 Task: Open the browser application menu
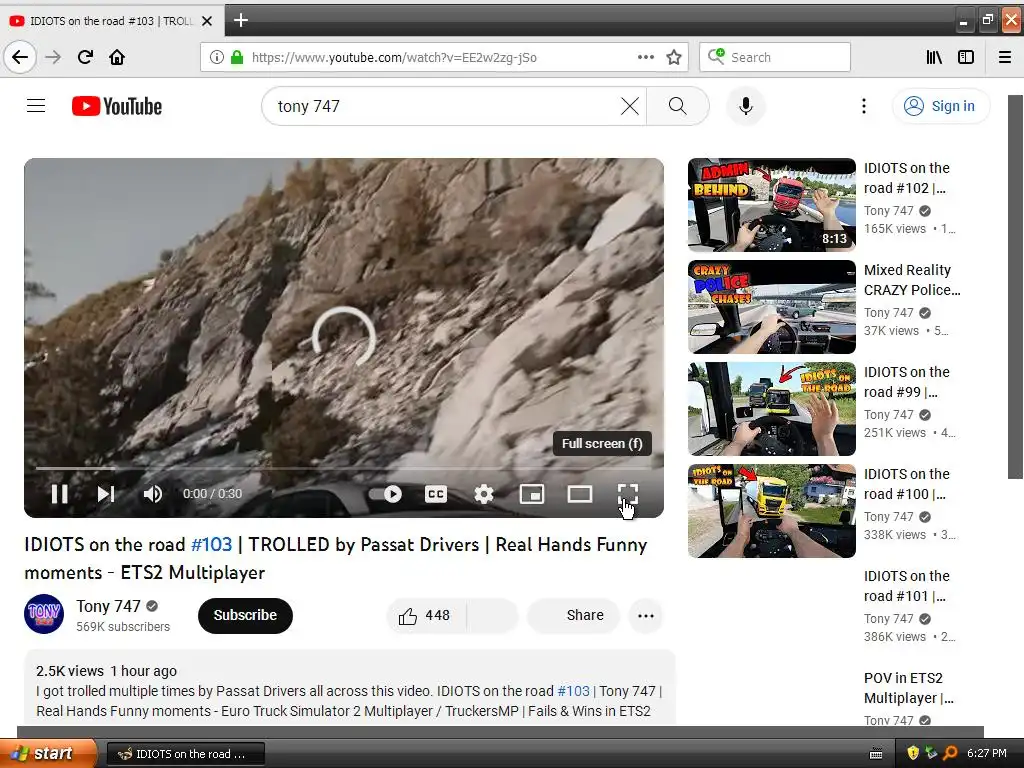1004,57
